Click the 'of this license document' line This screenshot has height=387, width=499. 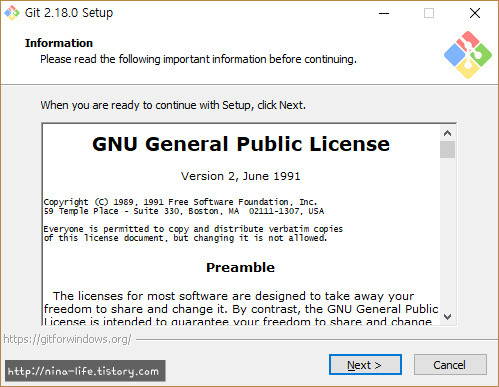(x=185, y=238)
